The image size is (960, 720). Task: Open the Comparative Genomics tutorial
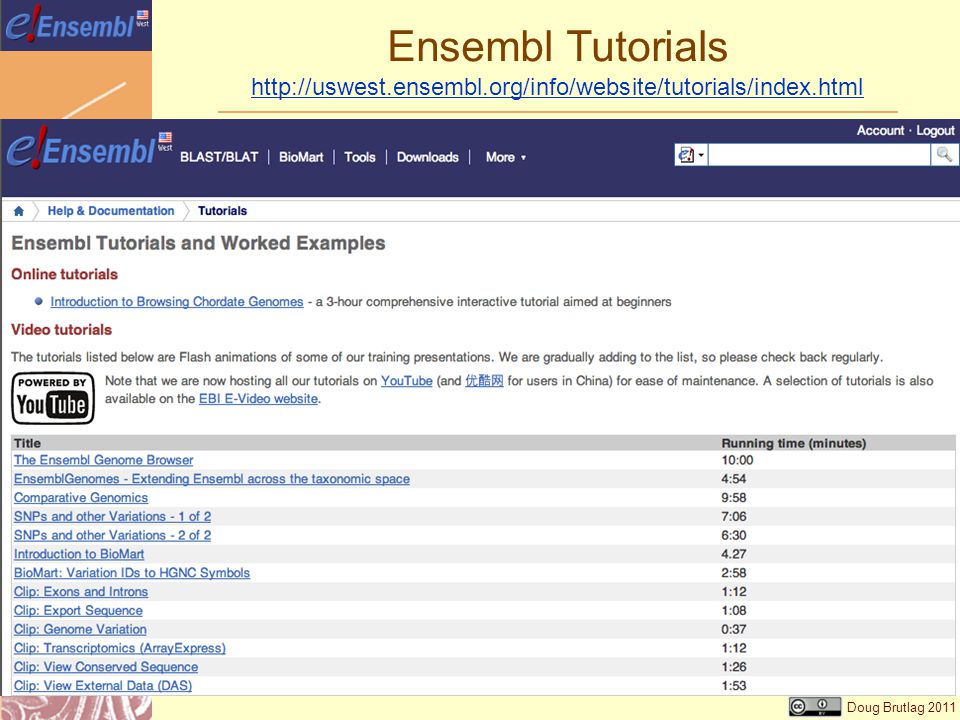(81, 498)
